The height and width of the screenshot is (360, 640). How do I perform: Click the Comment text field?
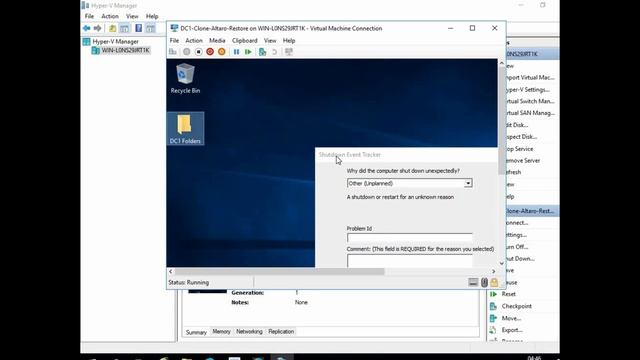point(409,261)
